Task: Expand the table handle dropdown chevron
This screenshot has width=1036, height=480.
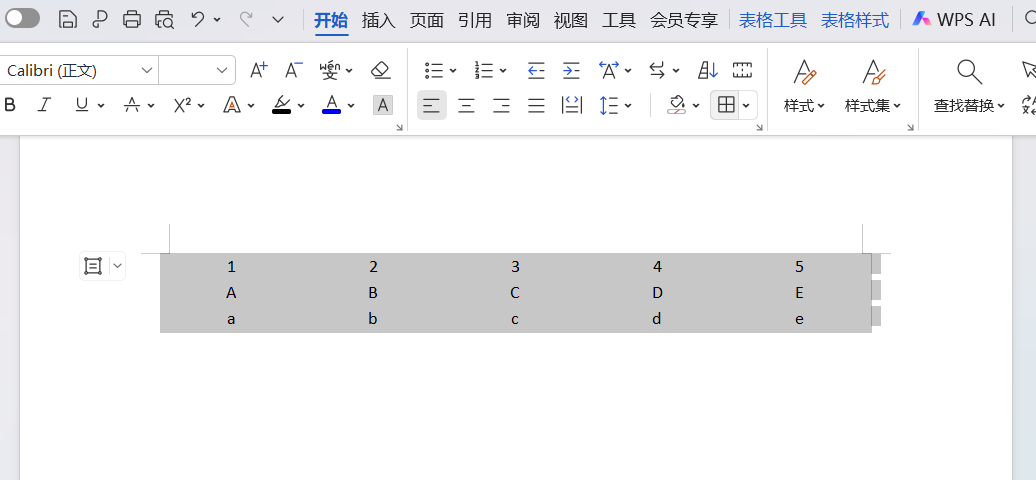Action: click(x=117, y=266)
